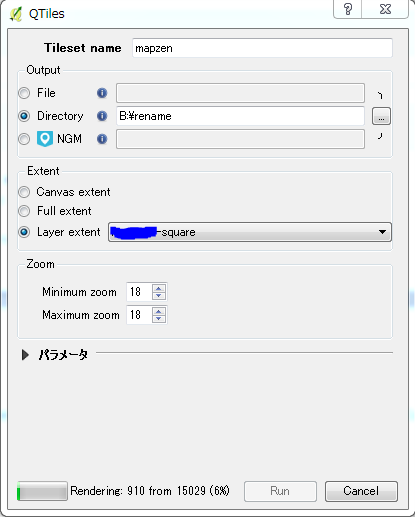
Task: Click the Output group heading
Action: (x=43, y=70)
